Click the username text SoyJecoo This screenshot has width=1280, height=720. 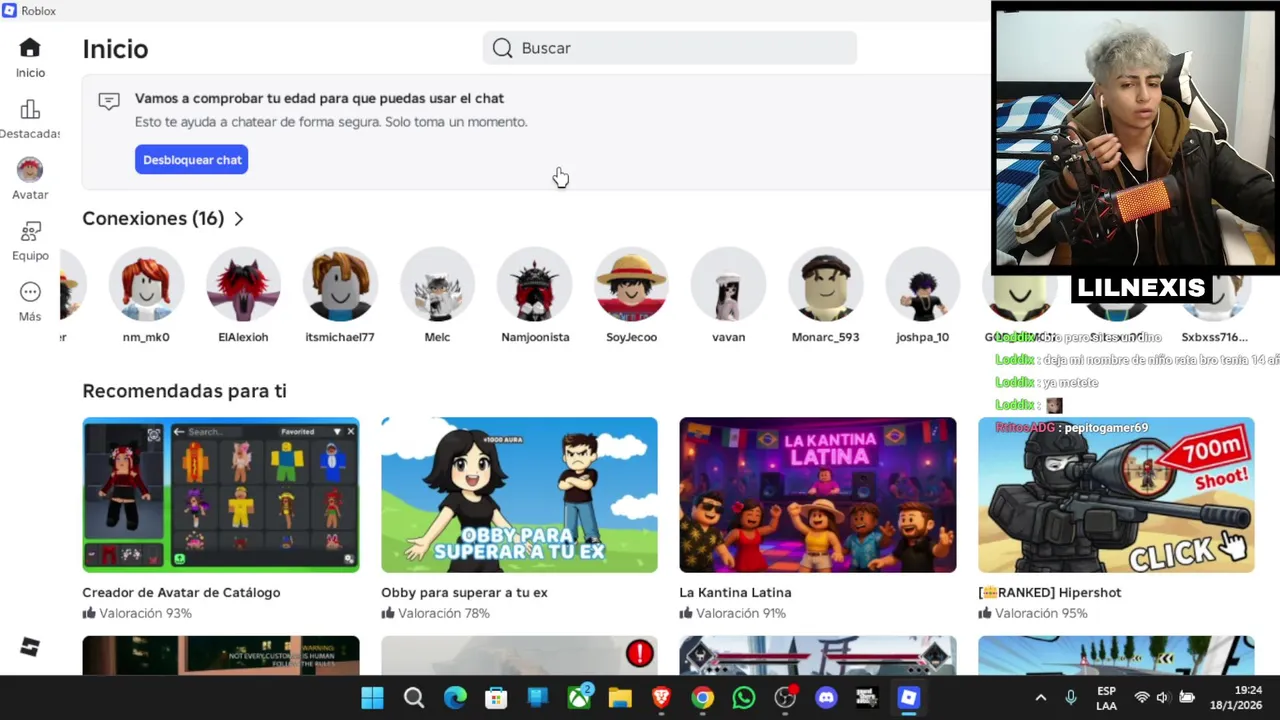[631, 337]
